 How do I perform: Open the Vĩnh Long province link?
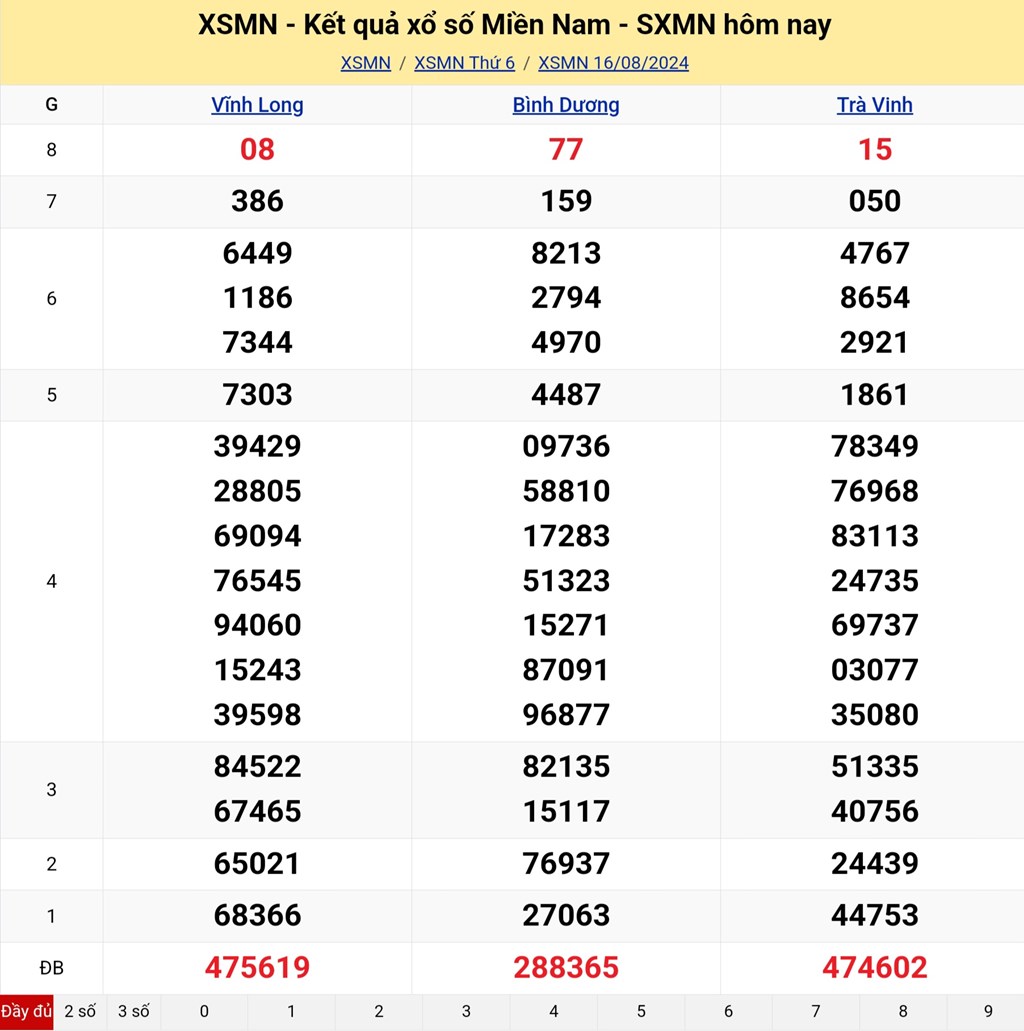257,105
